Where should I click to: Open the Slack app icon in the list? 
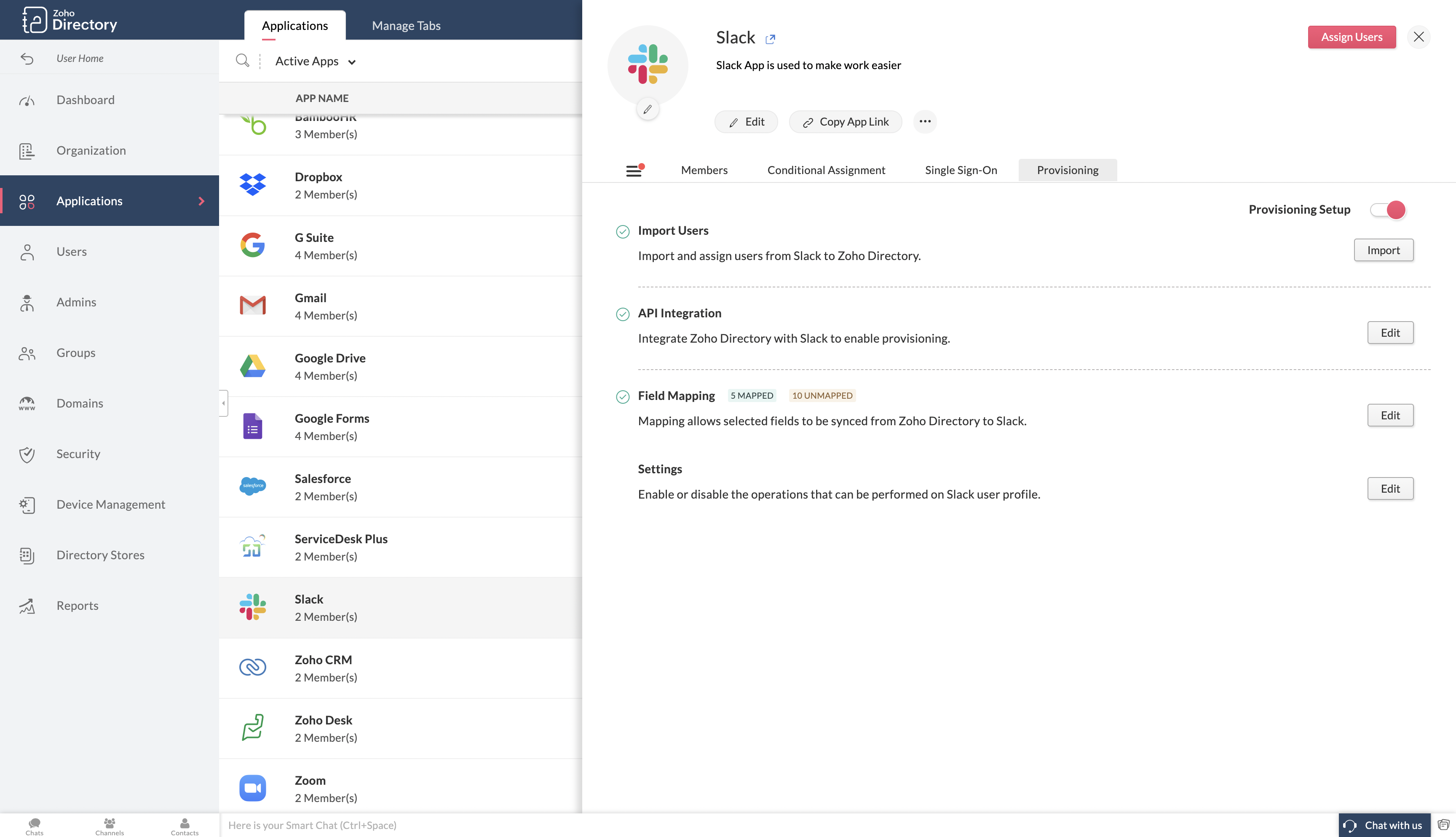[x=252, y=606]
